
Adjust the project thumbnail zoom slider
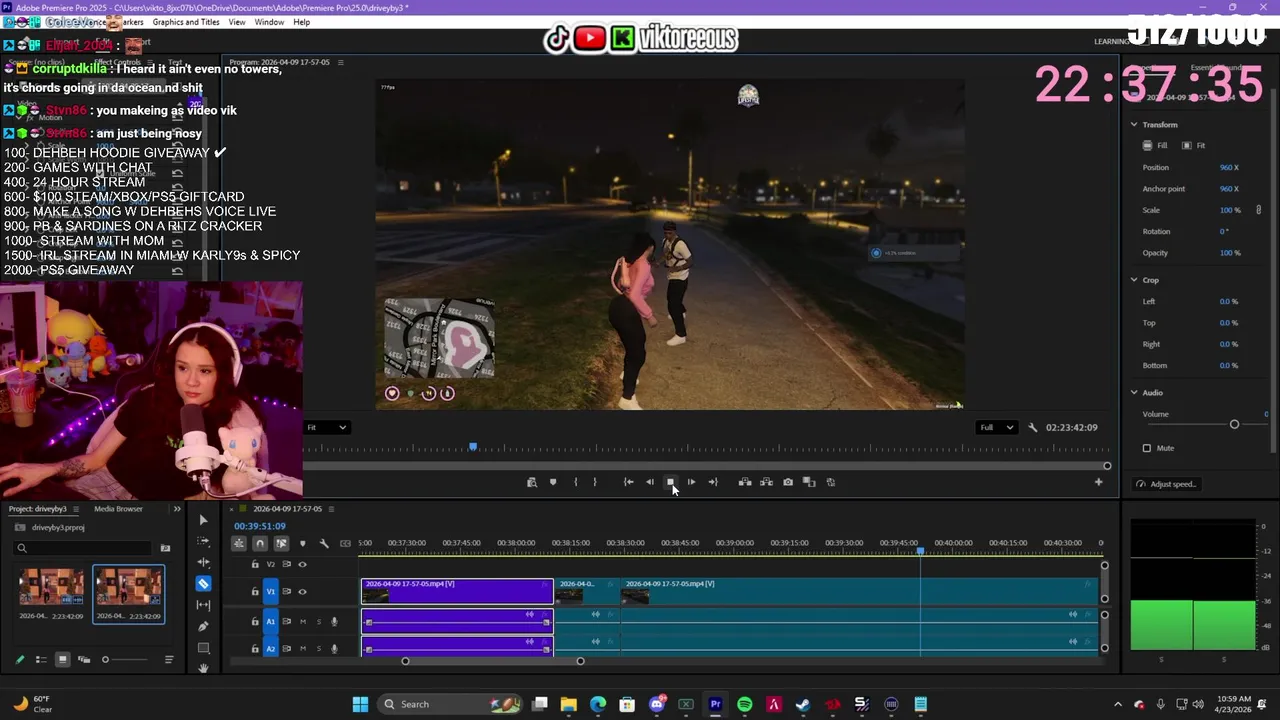[x=105, y=659]
